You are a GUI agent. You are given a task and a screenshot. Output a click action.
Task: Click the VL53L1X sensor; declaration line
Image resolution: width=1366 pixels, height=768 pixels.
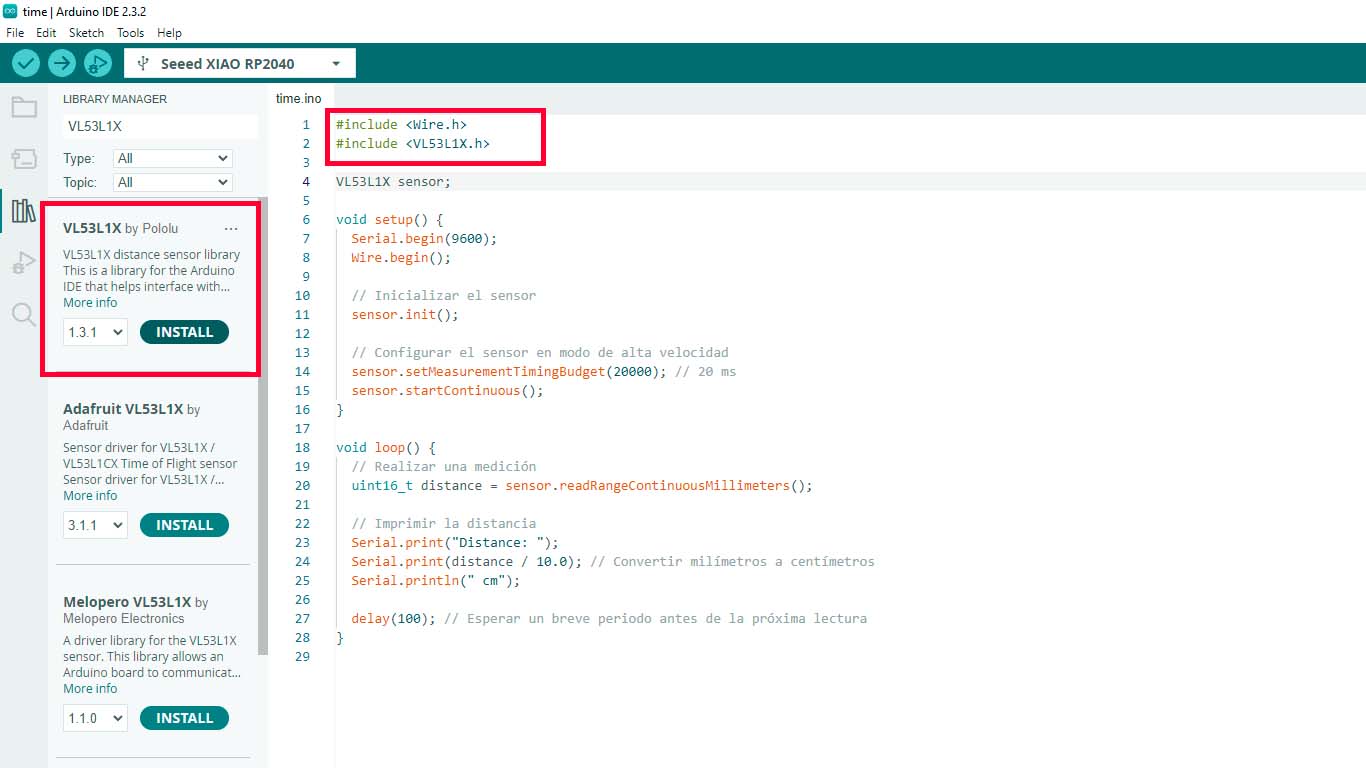point(394,182)
